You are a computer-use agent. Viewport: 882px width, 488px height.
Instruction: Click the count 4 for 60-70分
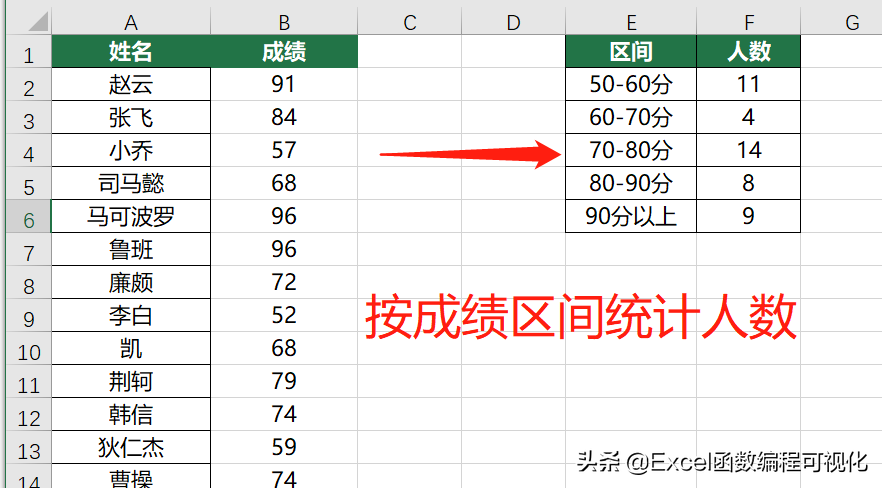coord(749,118)
